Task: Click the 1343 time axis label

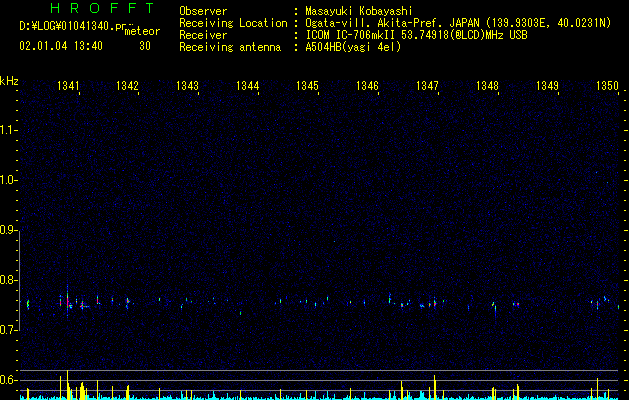Action: 187,85
